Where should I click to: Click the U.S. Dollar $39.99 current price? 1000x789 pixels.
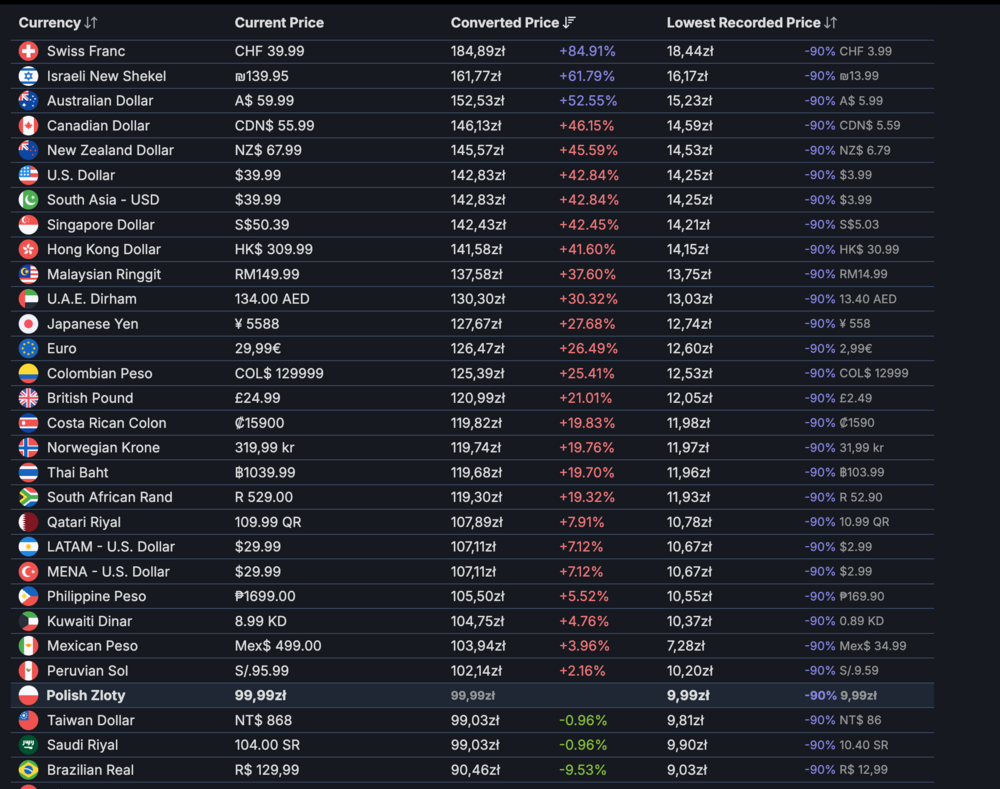point(258,175)
